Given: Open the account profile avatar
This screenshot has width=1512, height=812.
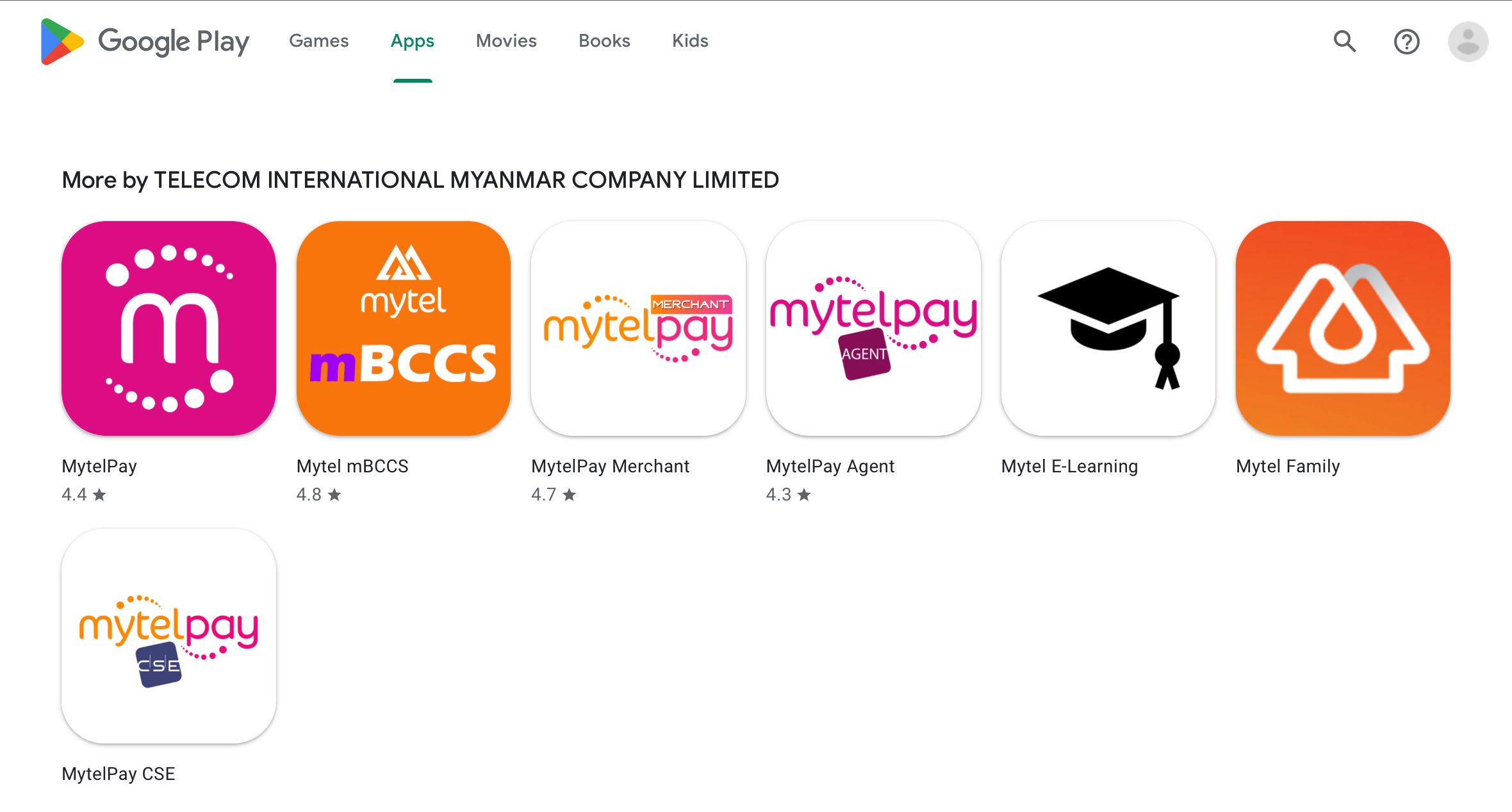Looking at the screenshot, I should (x=1468, y=42).
